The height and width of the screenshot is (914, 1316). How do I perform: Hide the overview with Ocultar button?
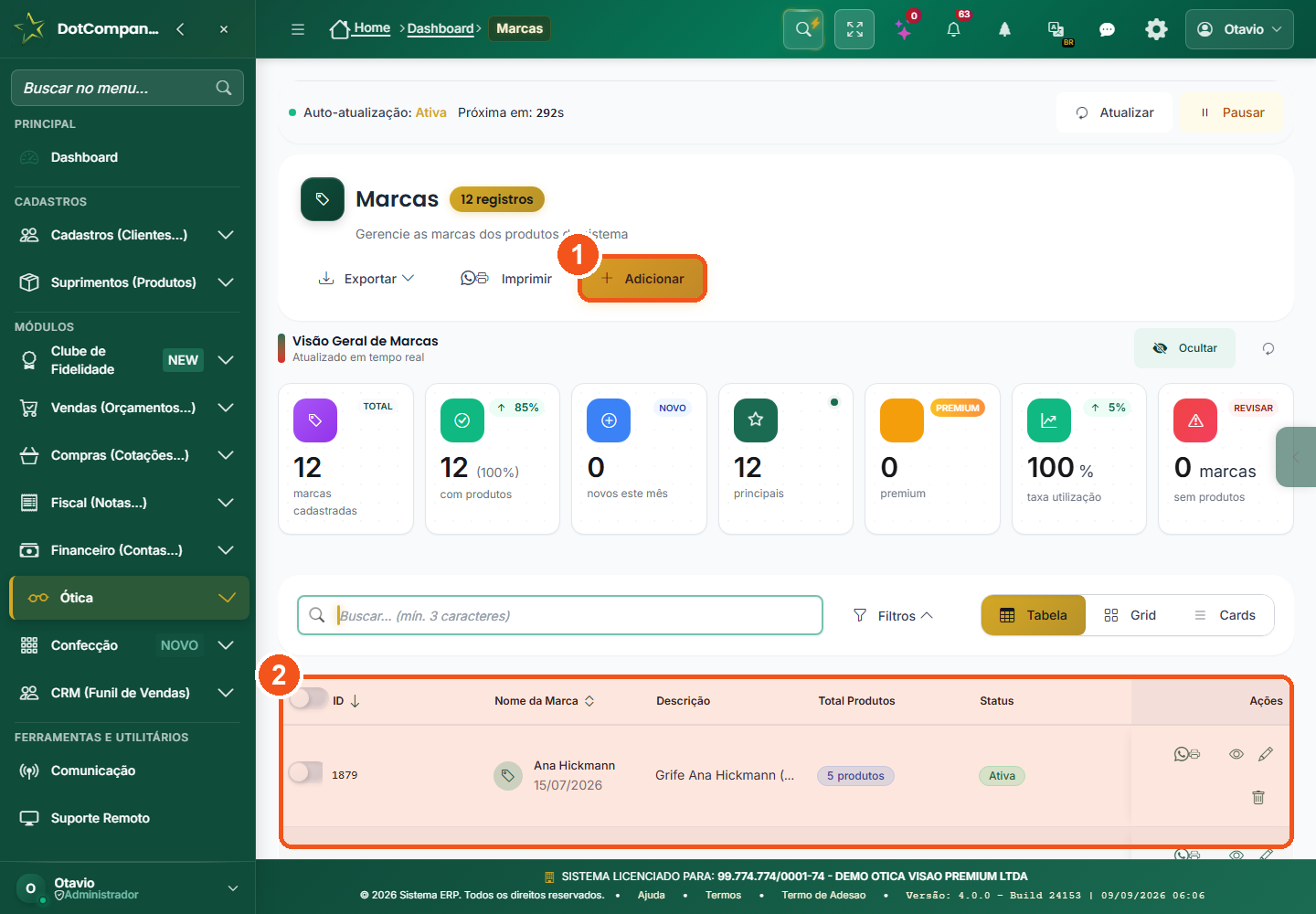coord(1184,348)
